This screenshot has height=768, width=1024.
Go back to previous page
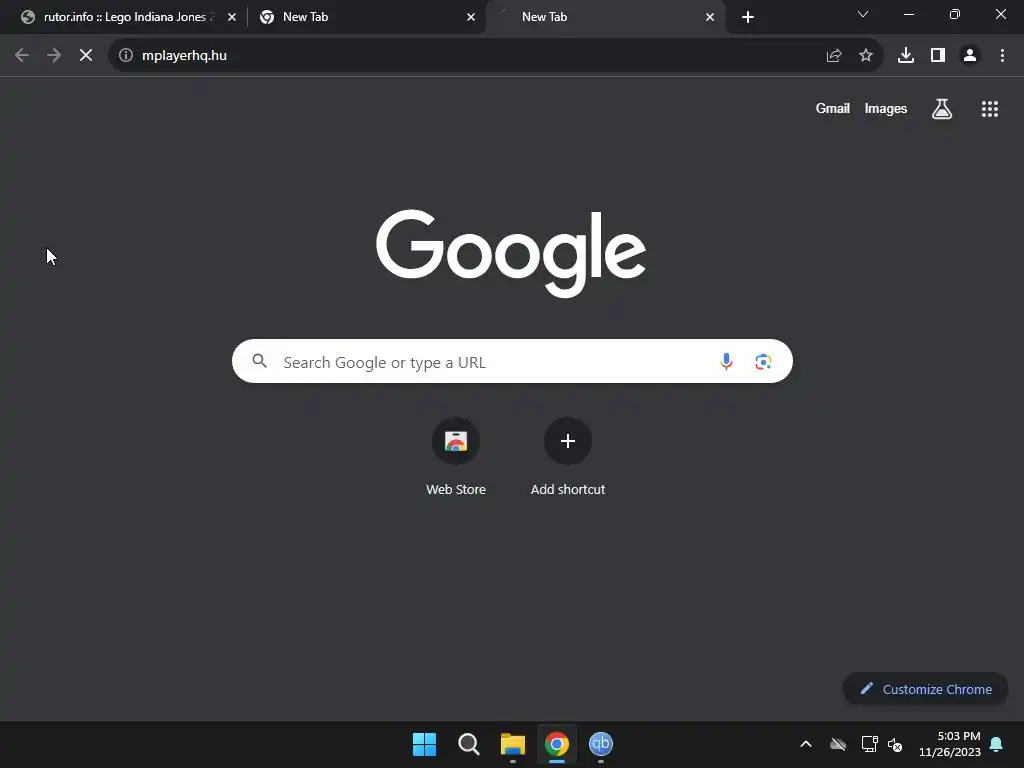[22, 56]
